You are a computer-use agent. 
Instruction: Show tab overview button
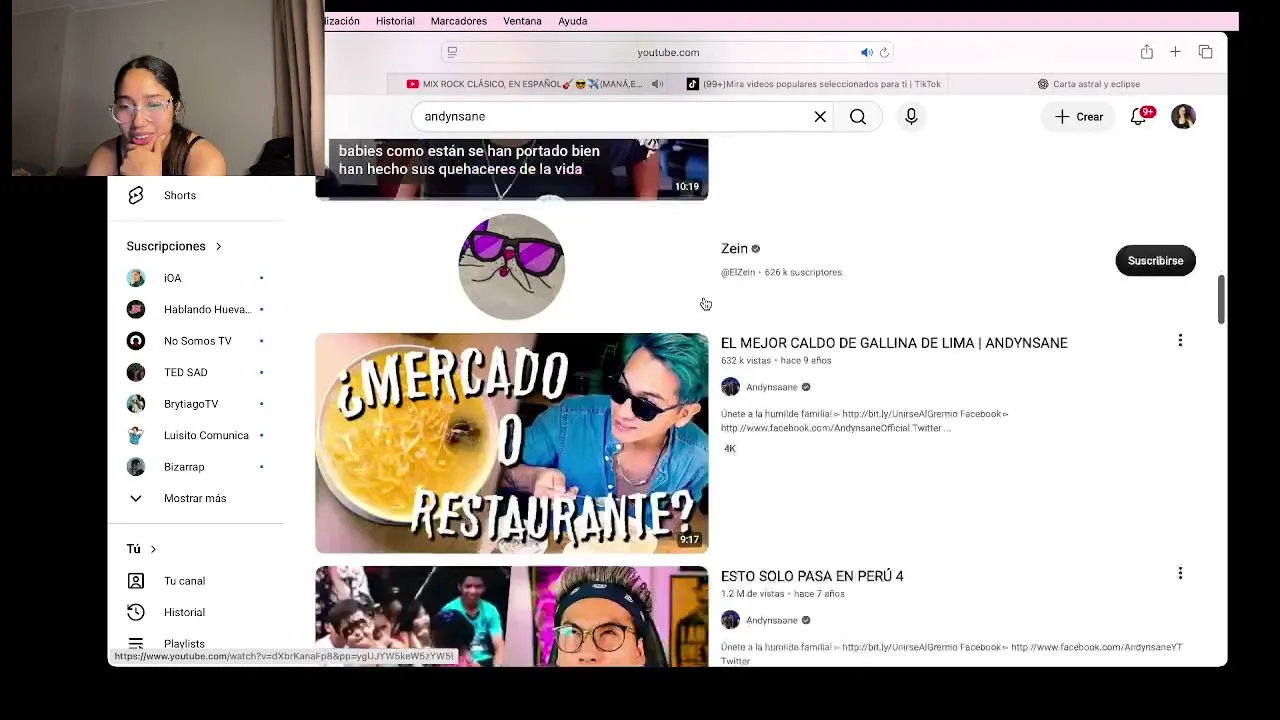pyautogui.click(x=1205, y=52)
